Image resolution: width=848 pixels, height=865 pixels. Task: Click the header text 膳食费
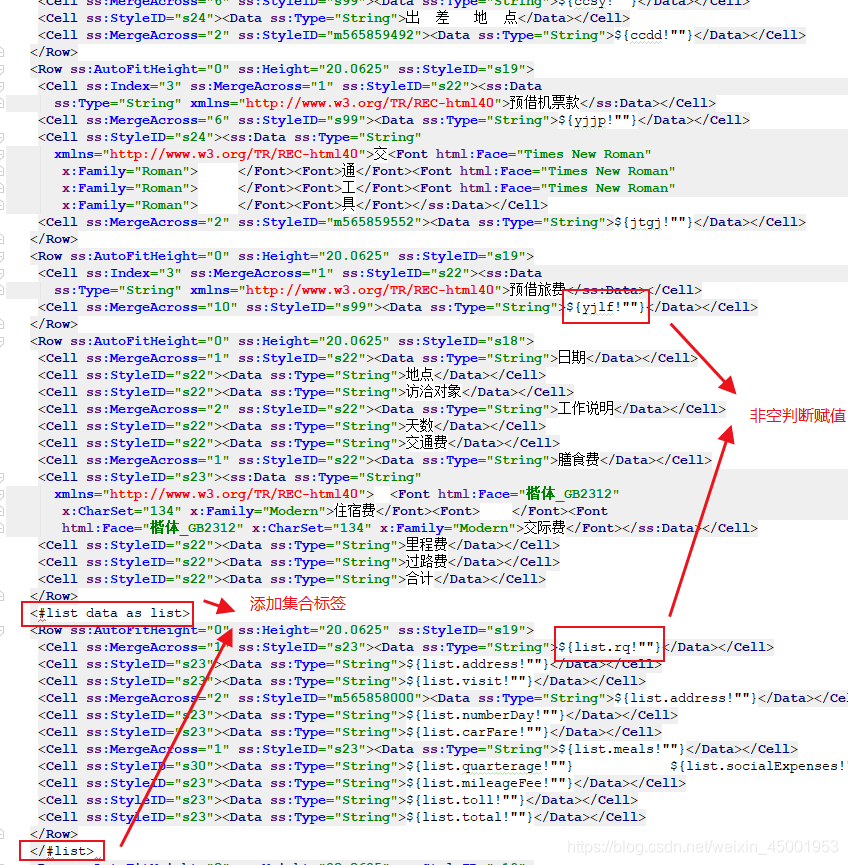[x=579, y=460]
